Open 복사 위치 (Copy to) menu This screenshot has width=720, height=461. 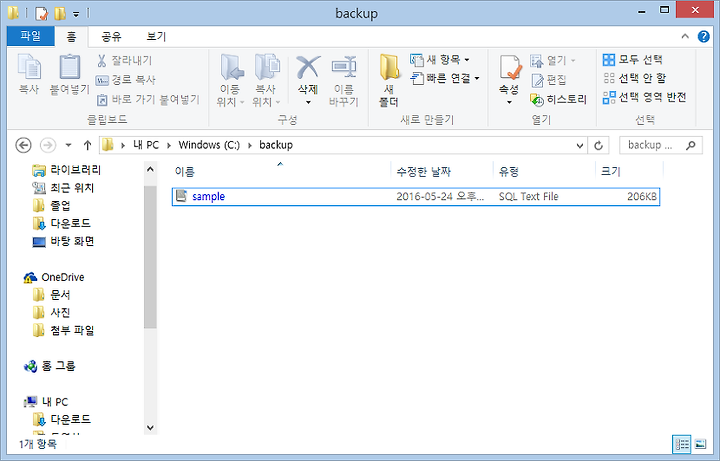[x=266, y=80]
